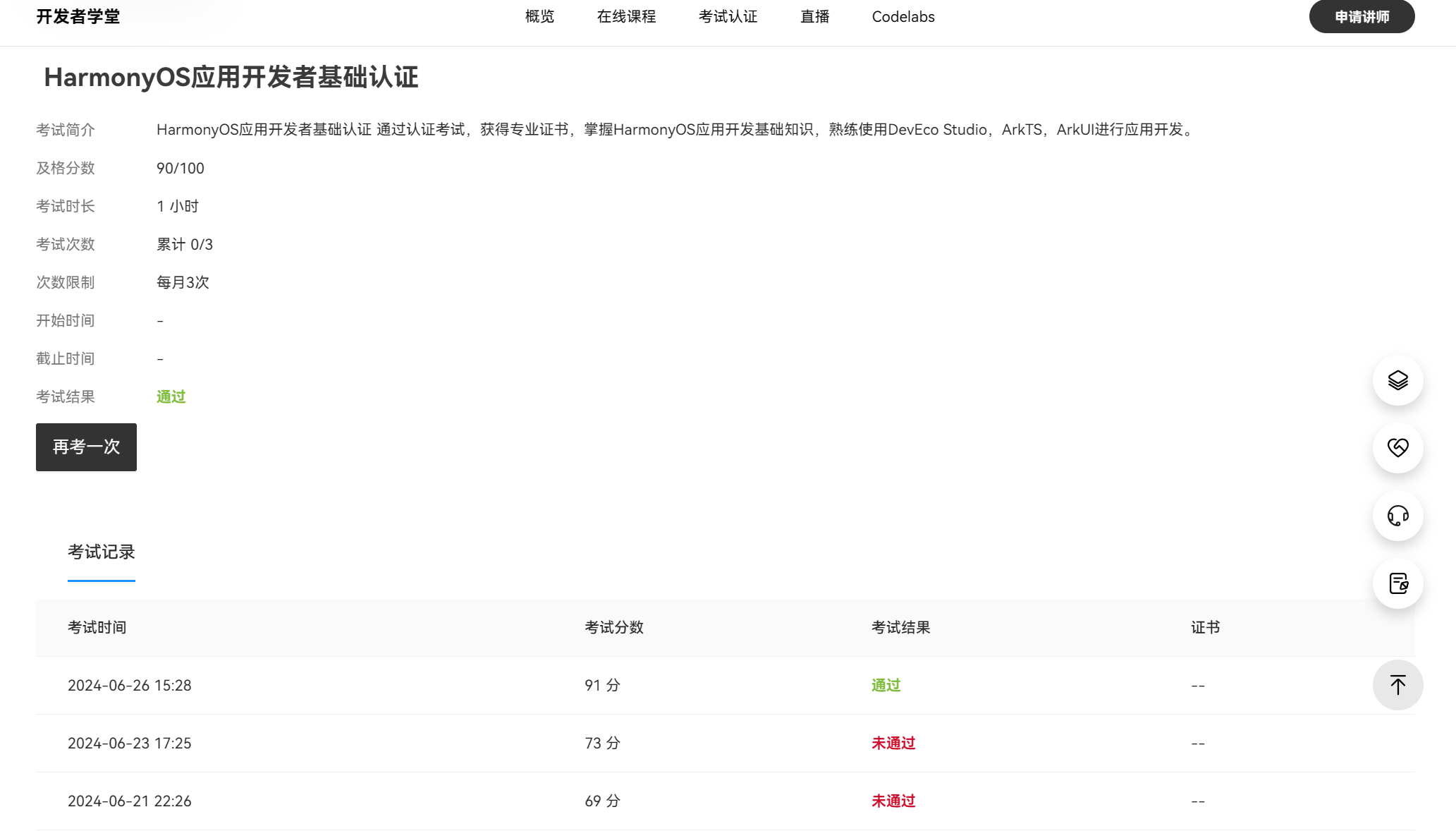The height and width of the screenshot is (831, 1456).
Task: Click the 73 分 score cell
Action: [603, 743]
